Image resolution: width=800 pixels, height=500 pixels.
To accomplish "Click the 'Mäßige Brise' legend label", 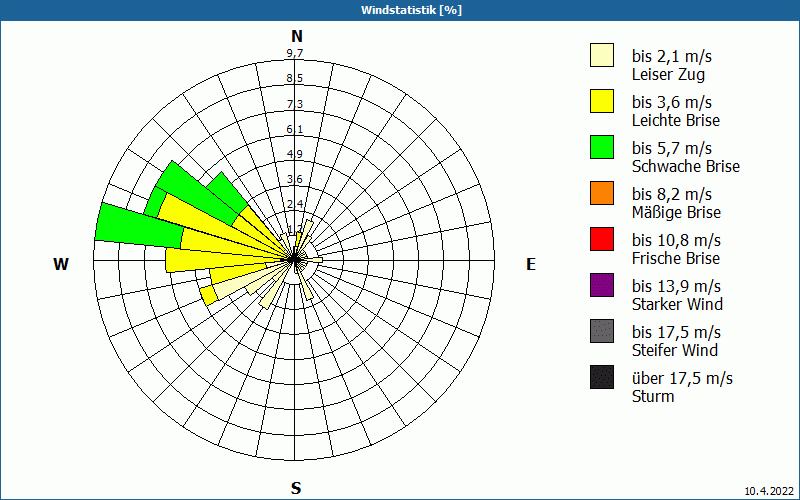I will [x=676, y=212].
